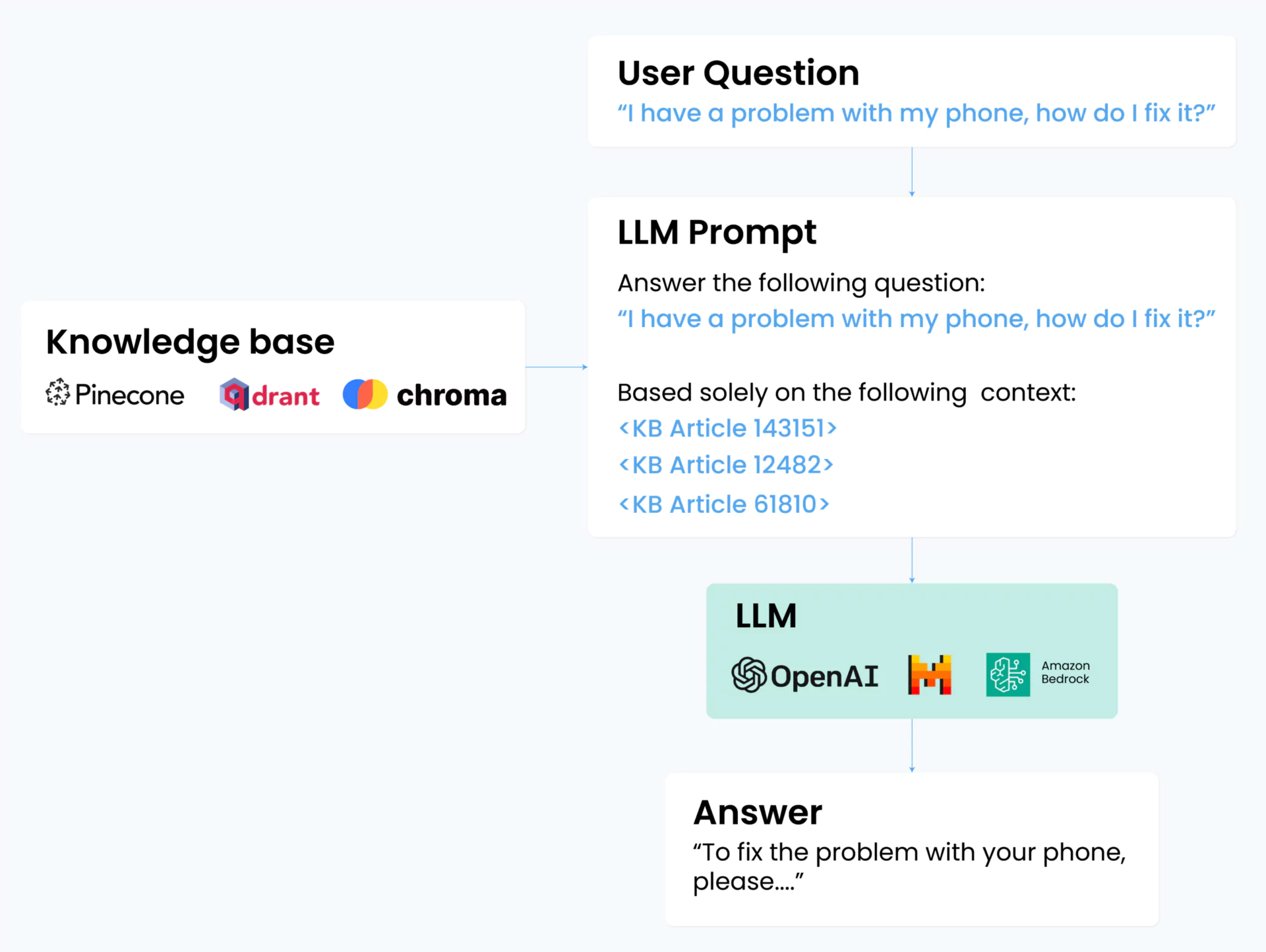Click the OpenAI knot logo

click(749, 674)
